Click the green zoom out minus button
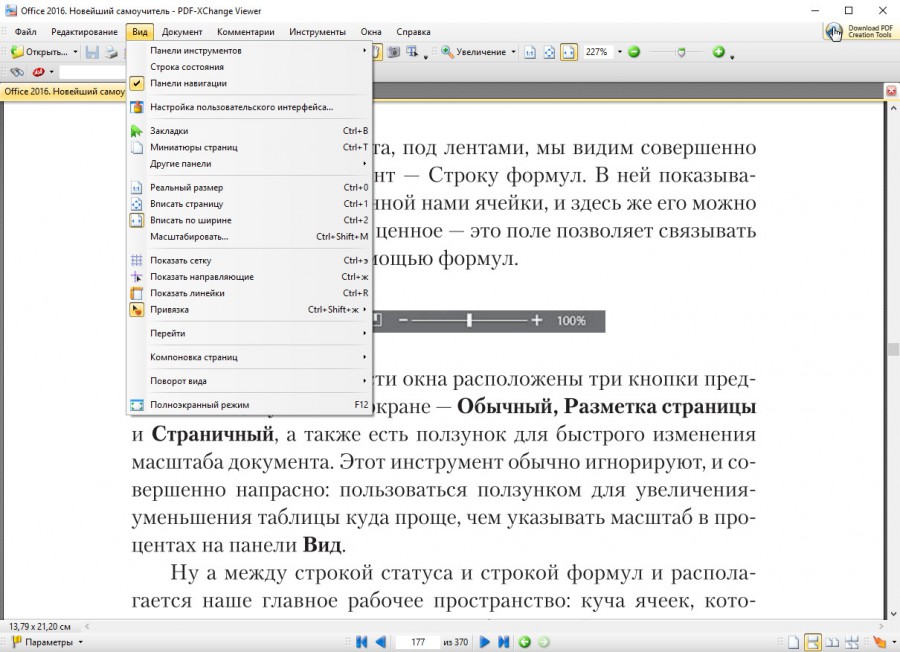900x652 pixels. [x=633, y=52]
